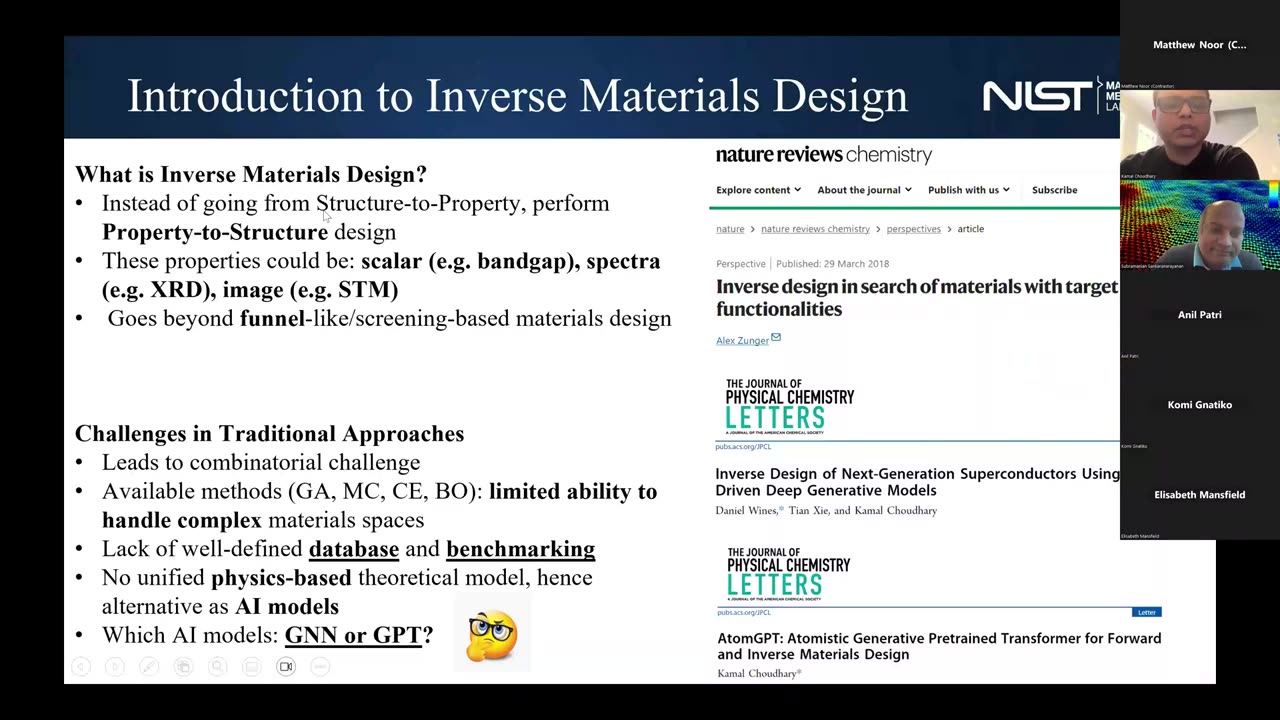This screenshot has width=1280, height=720.
Task: Expand the Publish with us dropdown
Action: tap(968, 190)
